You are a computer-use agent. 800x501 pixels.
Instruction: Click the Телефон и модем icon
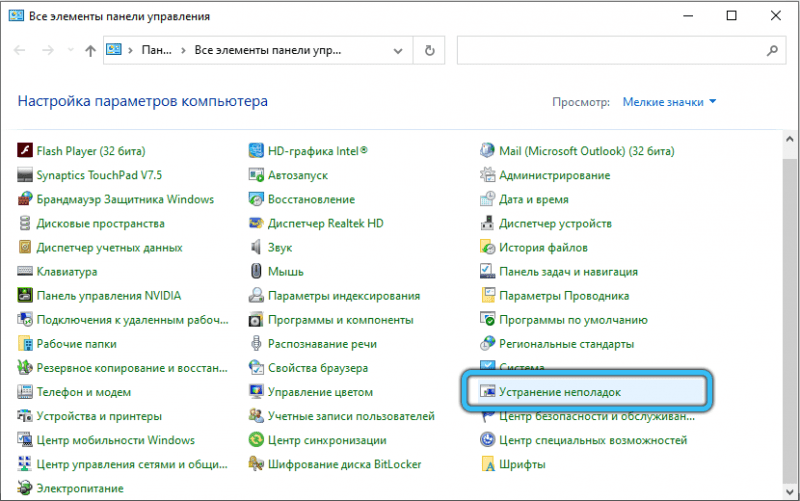point(24,392)
